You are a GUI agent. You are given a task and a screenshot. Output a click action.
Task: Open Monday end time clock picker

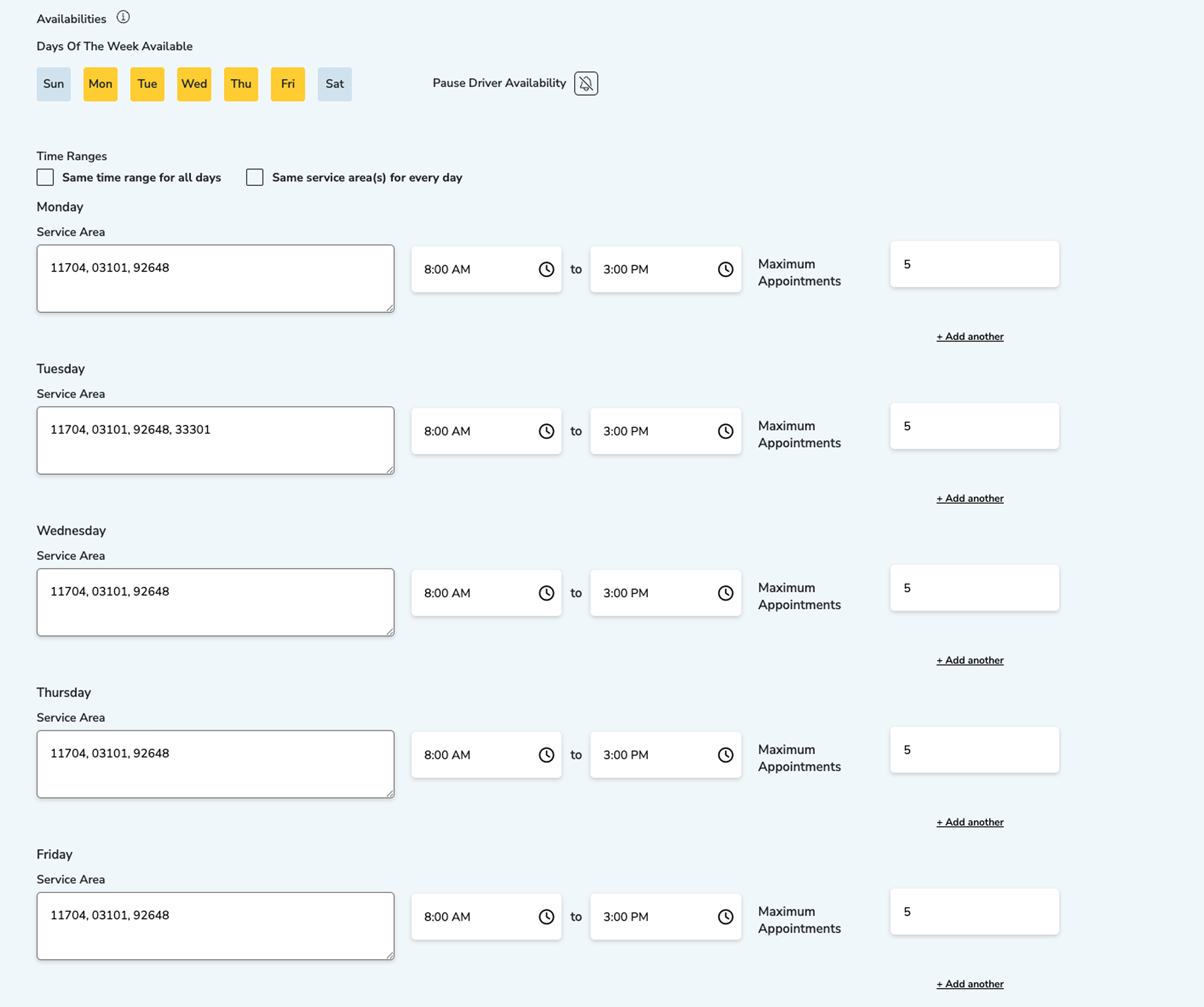point(725,269)
